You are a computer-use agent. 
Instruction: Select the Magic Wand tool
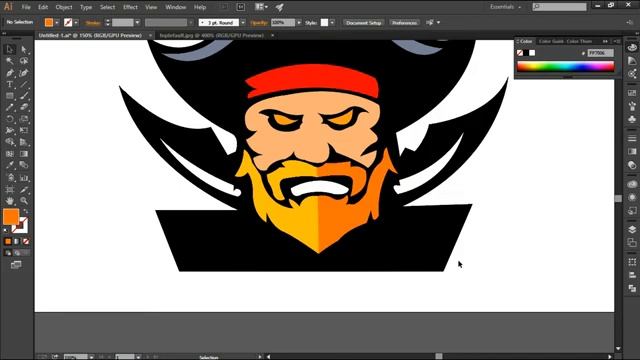(x=10, y=61)
